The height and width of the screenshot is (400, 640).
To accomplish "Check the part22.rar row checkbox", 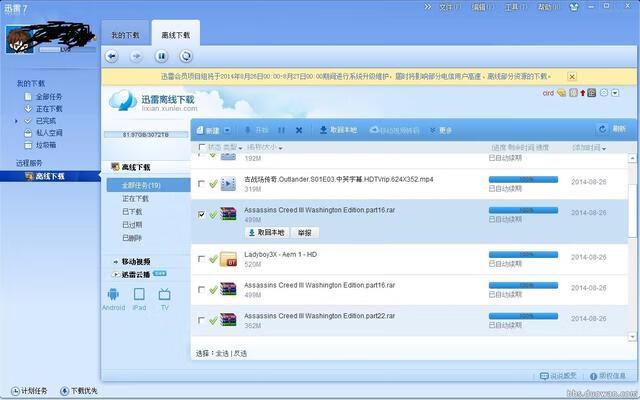I will pyautogui.click(x=201, y=320).
